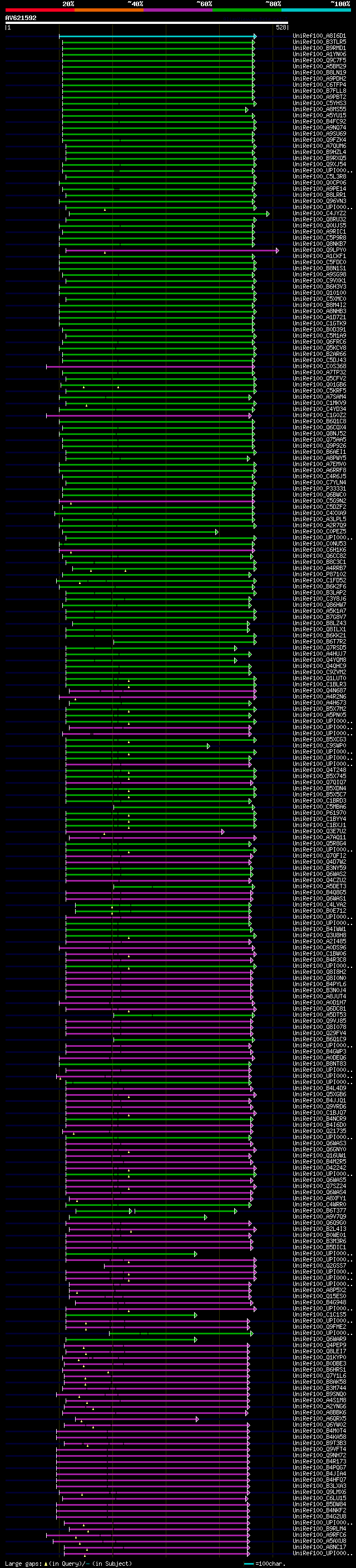Select the UniRef100_A5YU15 label
356x1568 pixels.
coord(319,116)
